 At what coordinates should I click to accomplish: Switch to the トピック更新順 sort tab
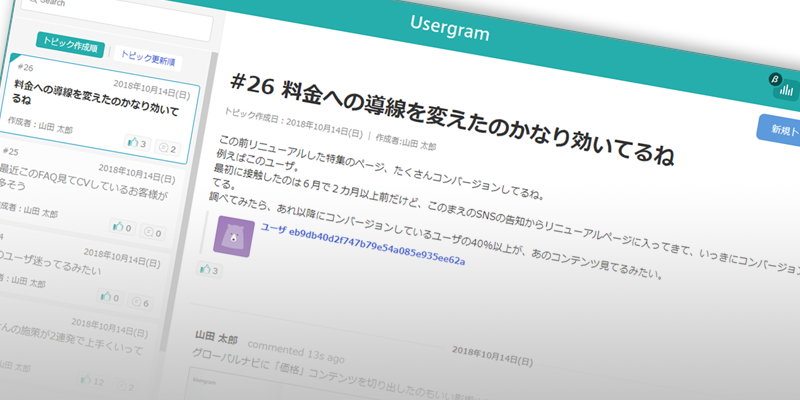pos(148,57)
